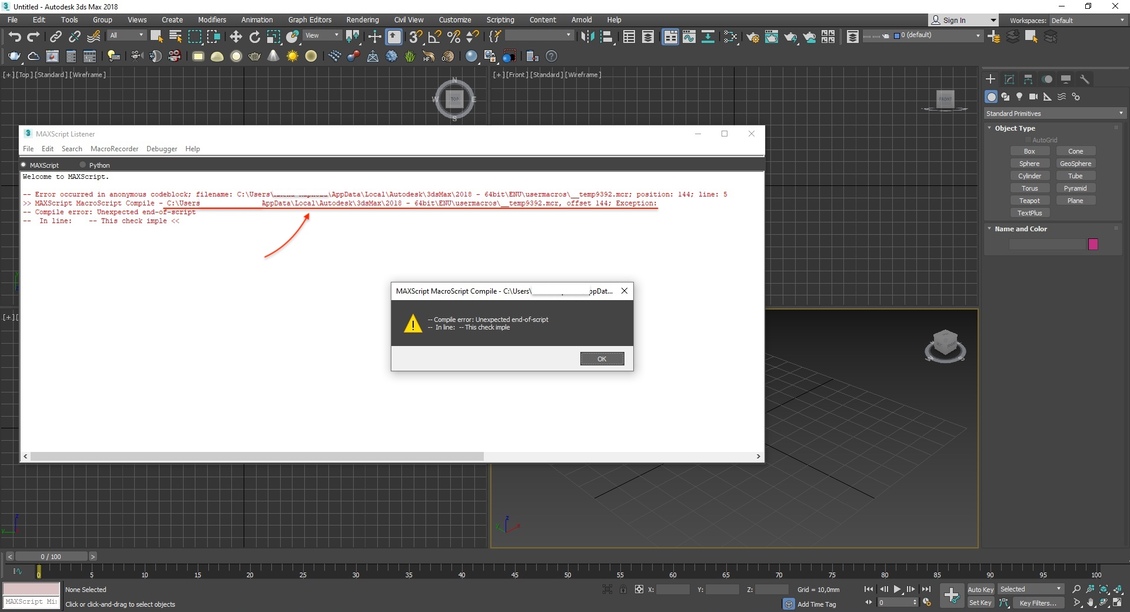Select the Select and Move tool
Viewport: 1130px width, 612px height.
[x=236, y=37]
